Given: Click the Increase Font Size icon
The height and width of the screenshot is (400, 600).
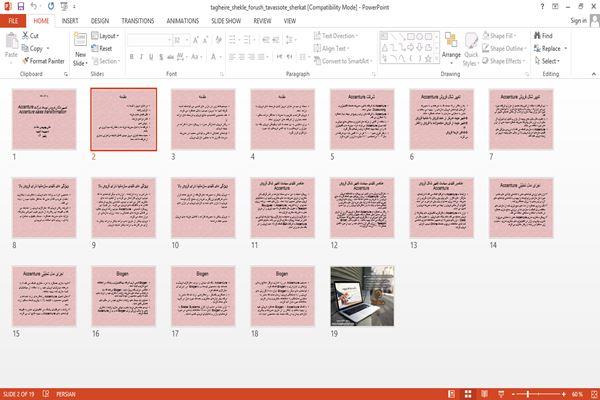Looking at the screenshot, I should [196, 40].
